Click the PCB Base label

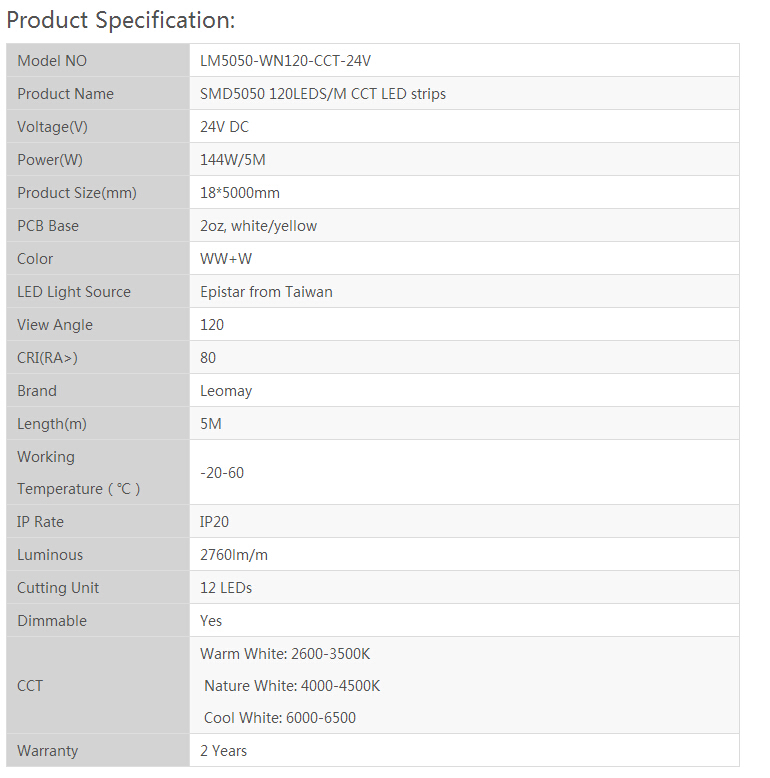(x=48, y=226)
